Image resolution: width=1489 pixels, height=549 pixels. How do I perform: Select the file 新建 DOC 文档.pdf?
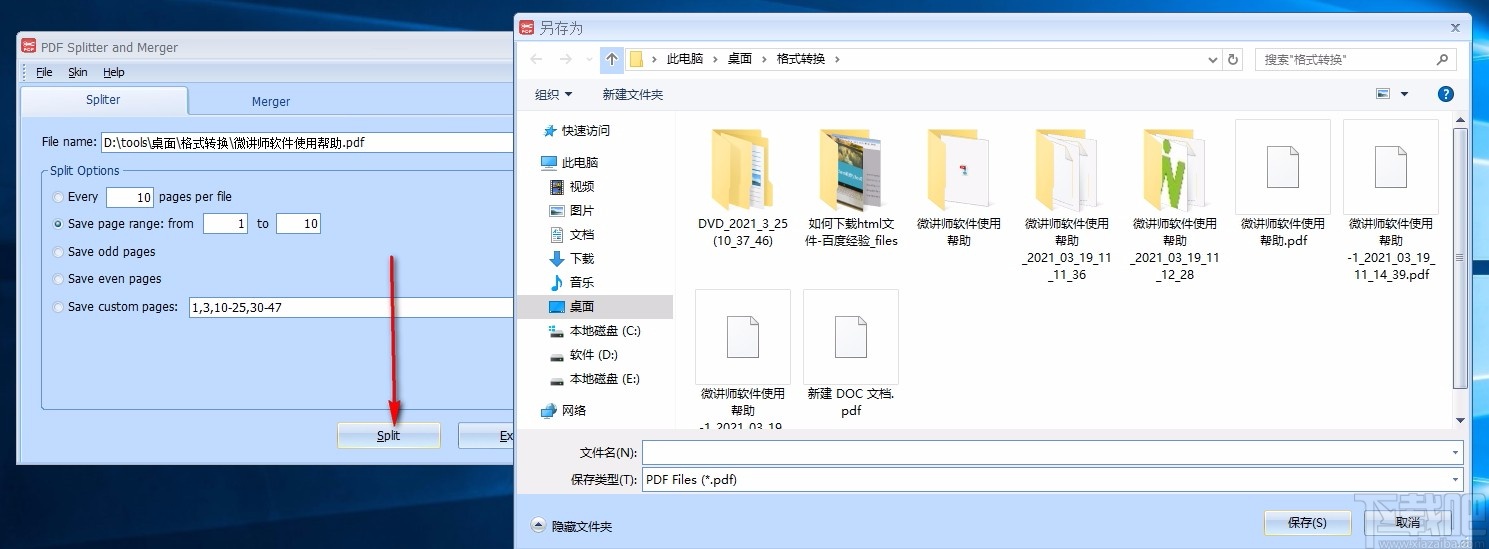click(x=851, y=355)
